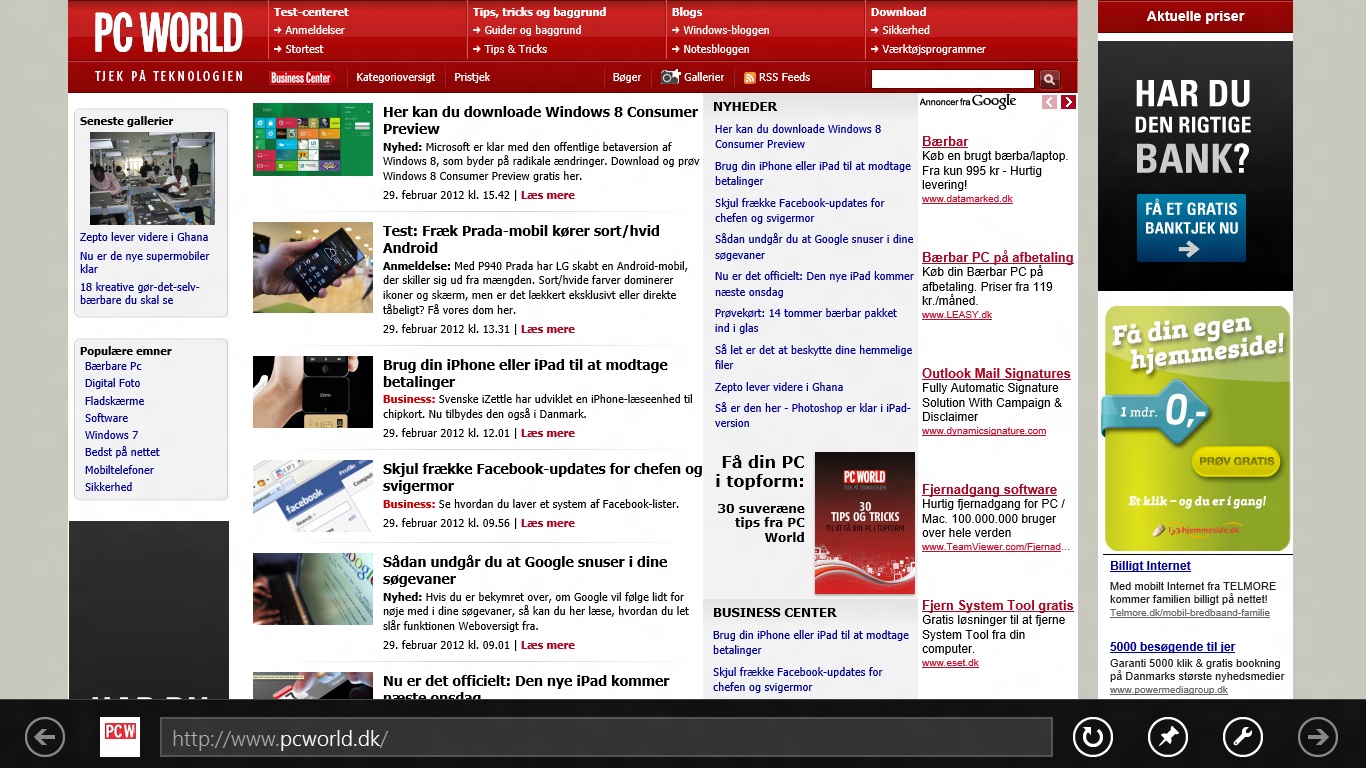This screenshot has width=1366, height=768.
Task: Open Gallerier camera icon
Action: click(x=670, y=77)
